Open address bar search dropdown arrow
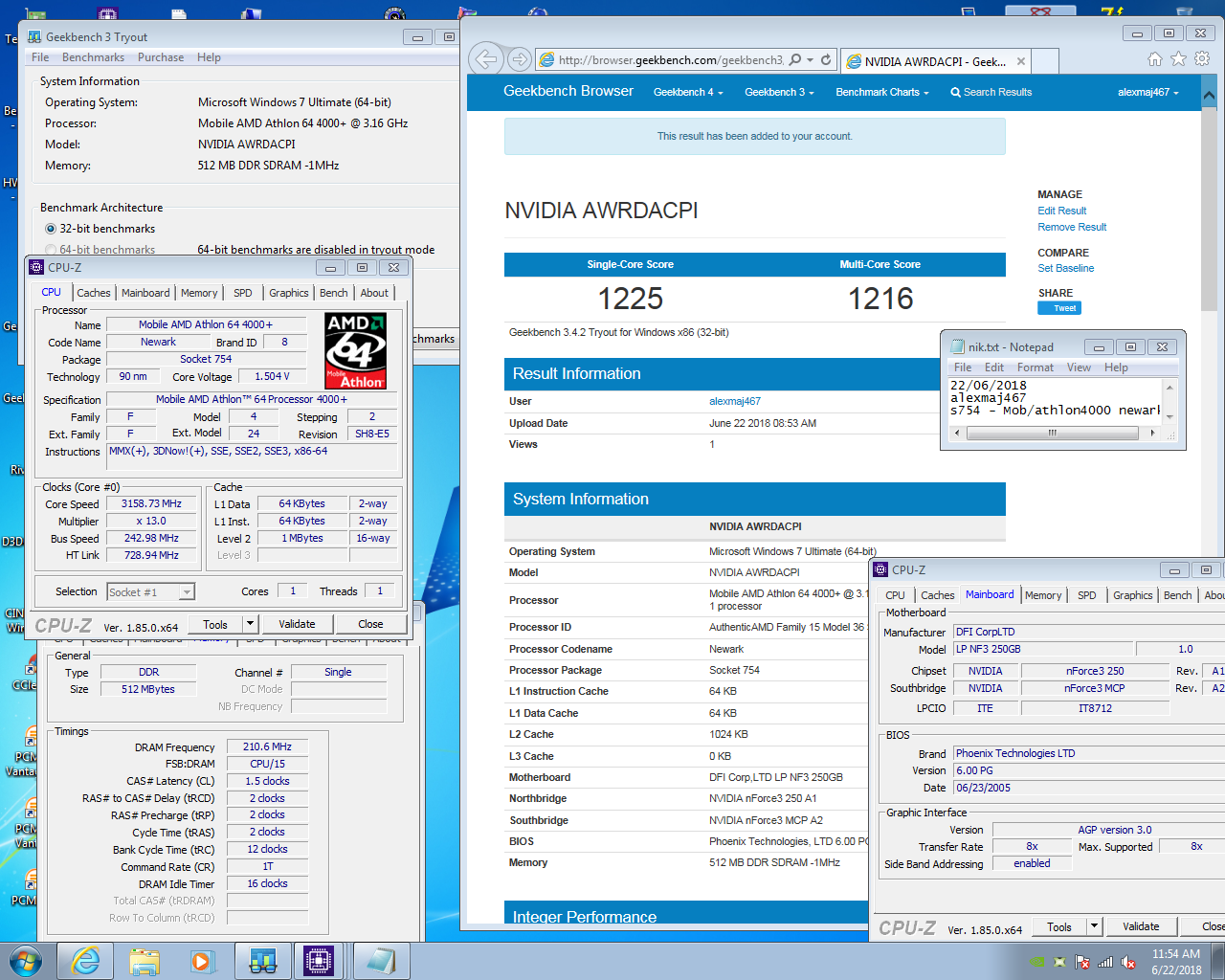The height and width of the screenshot is (980, 1225). pos(810,59)
